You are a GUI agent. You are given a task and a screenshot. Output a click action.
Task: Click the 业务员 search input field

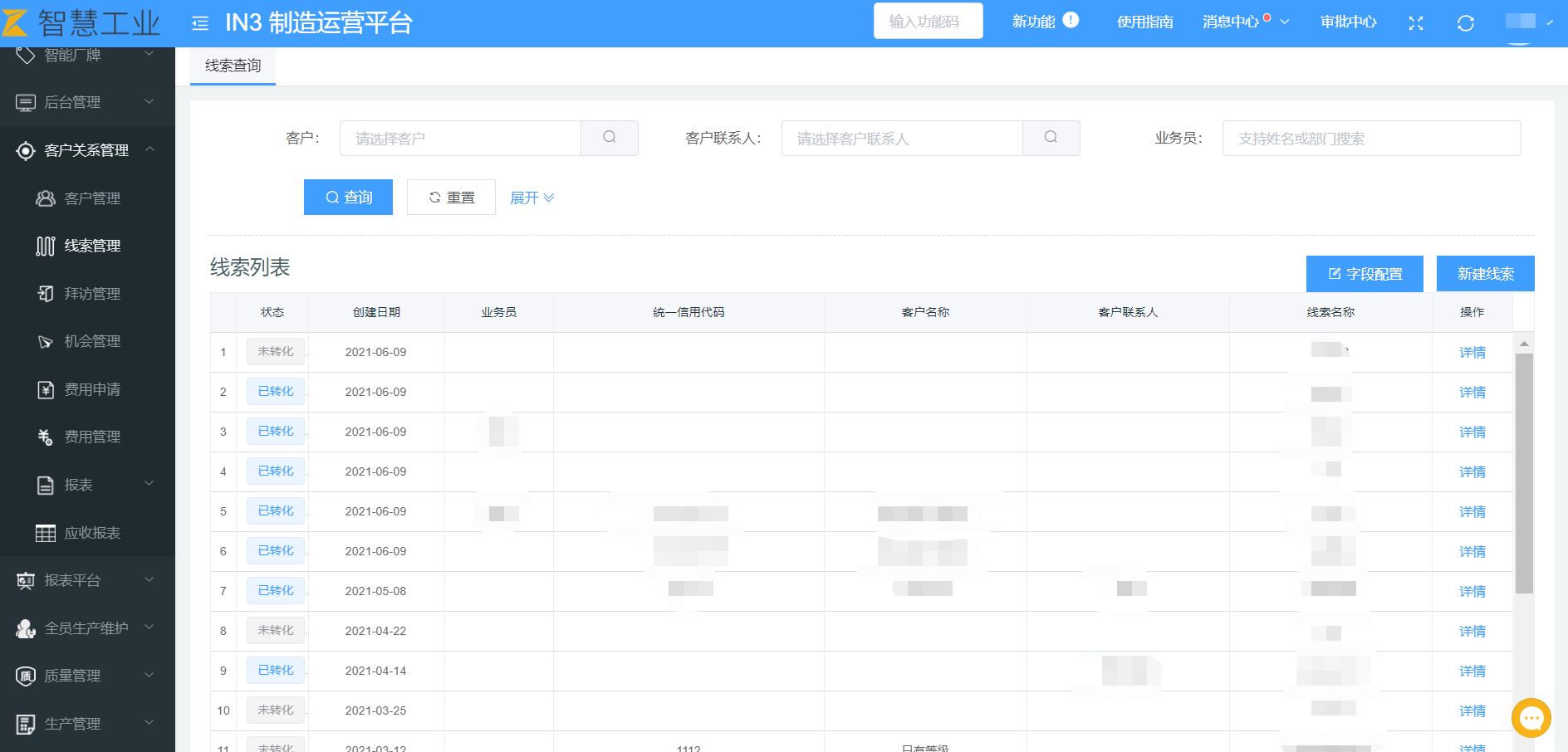coord(1371,139)
